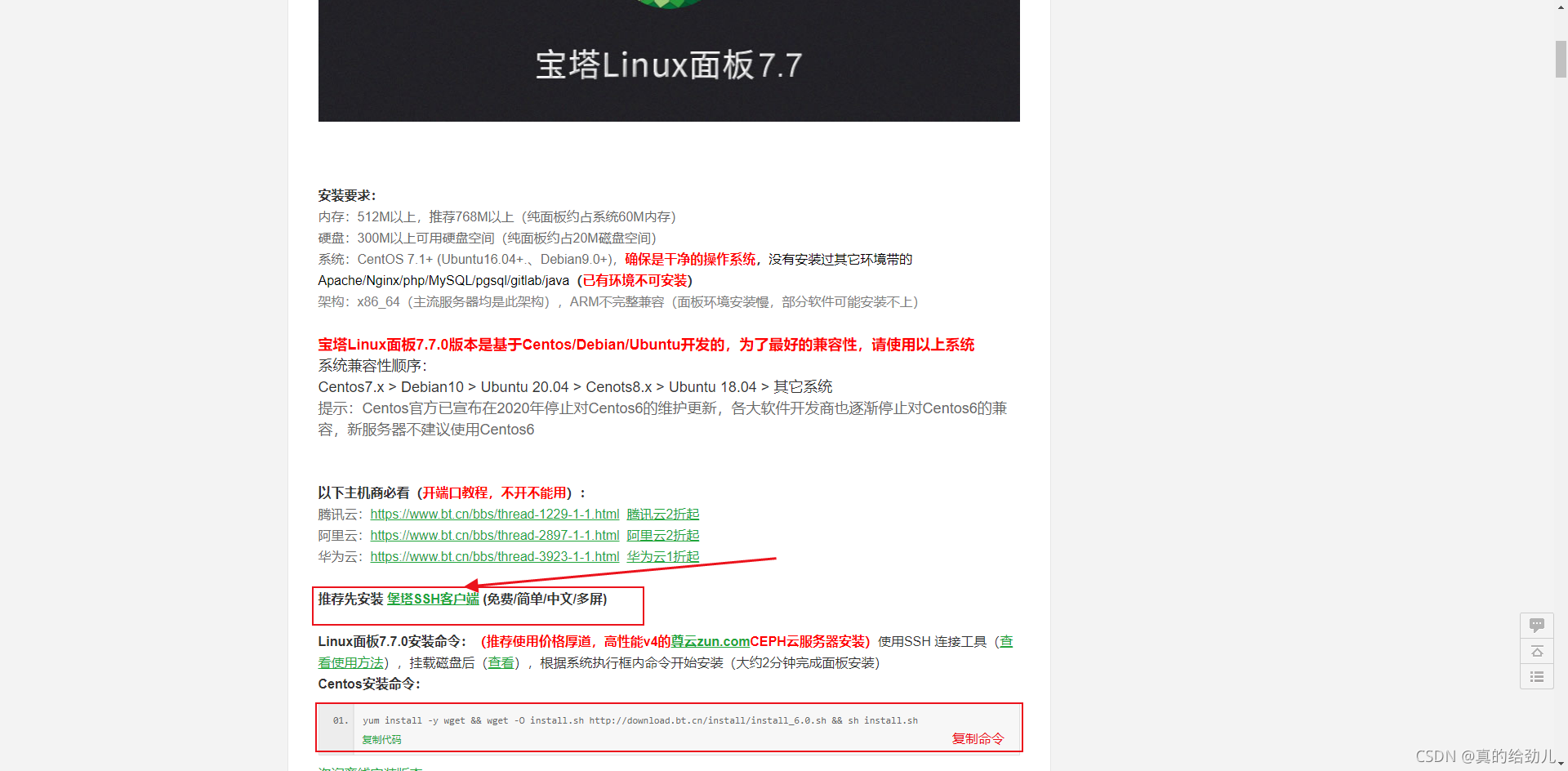Click the 内存：512M以上 requirement line
Screen dimensions: 1568x771
tap(497, 217)
